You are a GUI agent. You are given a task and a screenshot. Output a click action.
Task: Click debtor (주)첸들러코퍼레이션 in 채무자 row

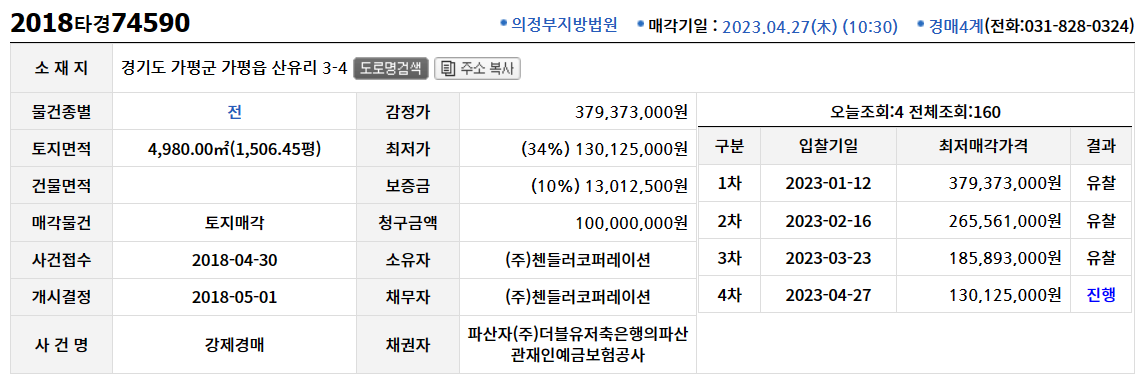coord(578,297)
